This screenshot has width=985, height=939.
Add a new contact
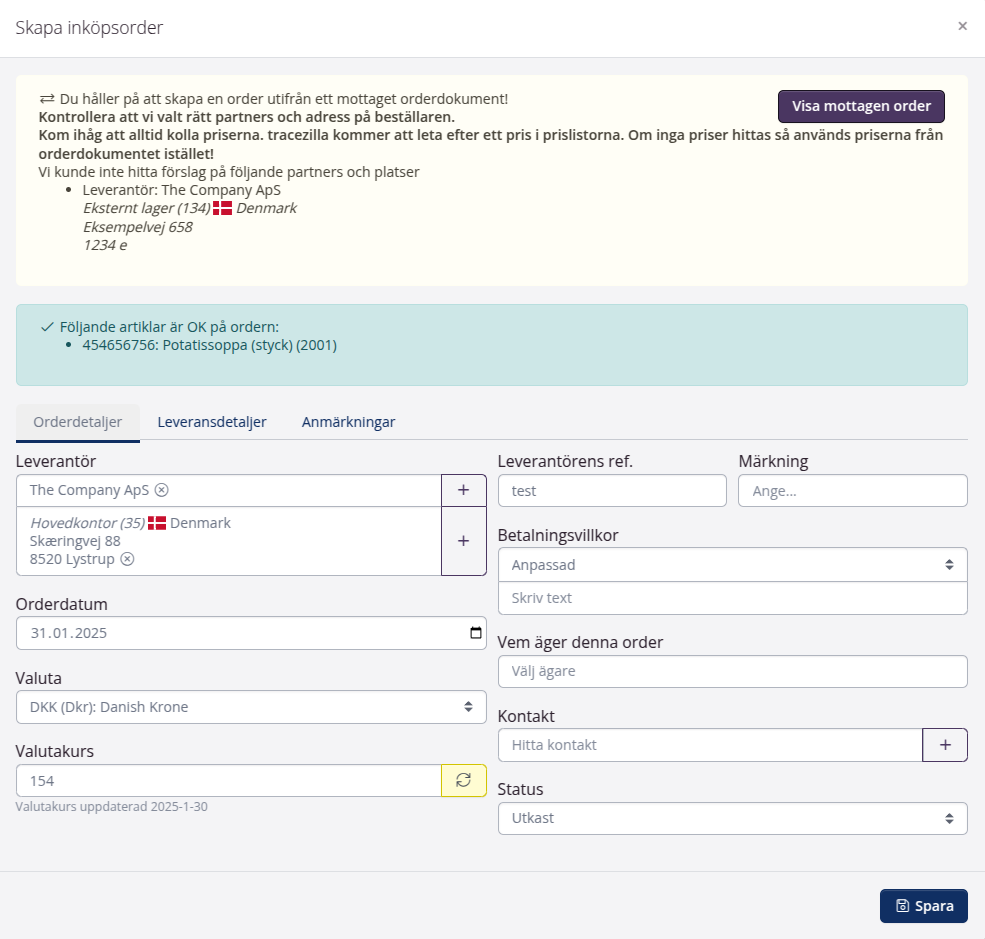944,745
